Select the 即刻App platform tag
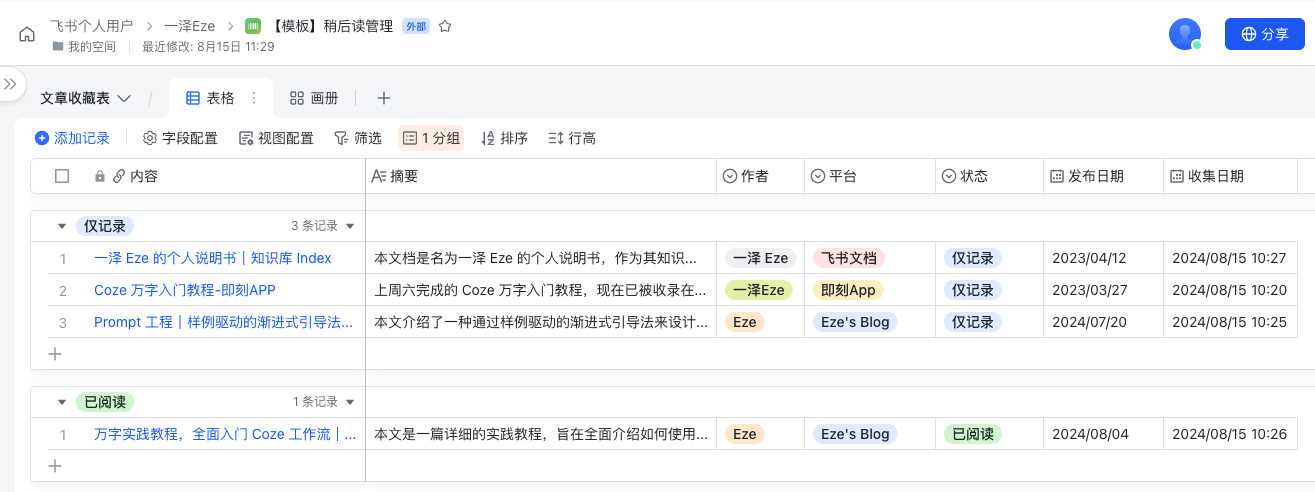 848,290
